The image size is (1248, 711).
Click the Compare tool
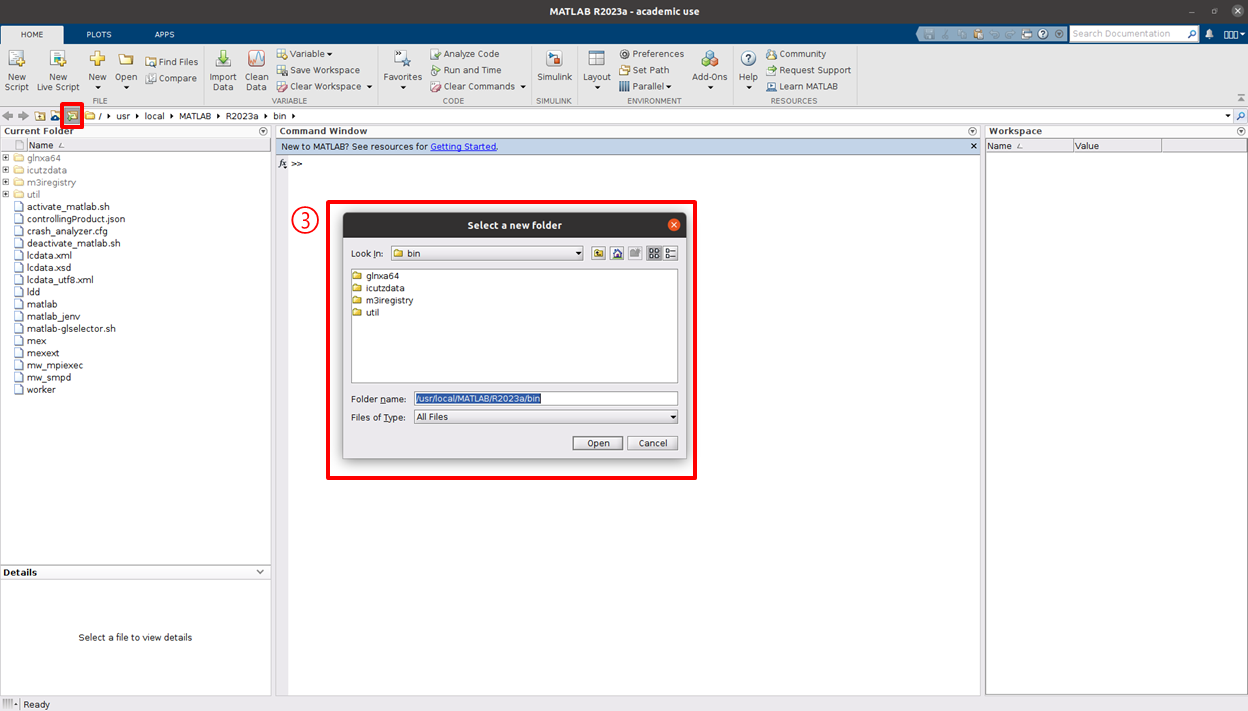pyautogui.click(x=171, y=78)
